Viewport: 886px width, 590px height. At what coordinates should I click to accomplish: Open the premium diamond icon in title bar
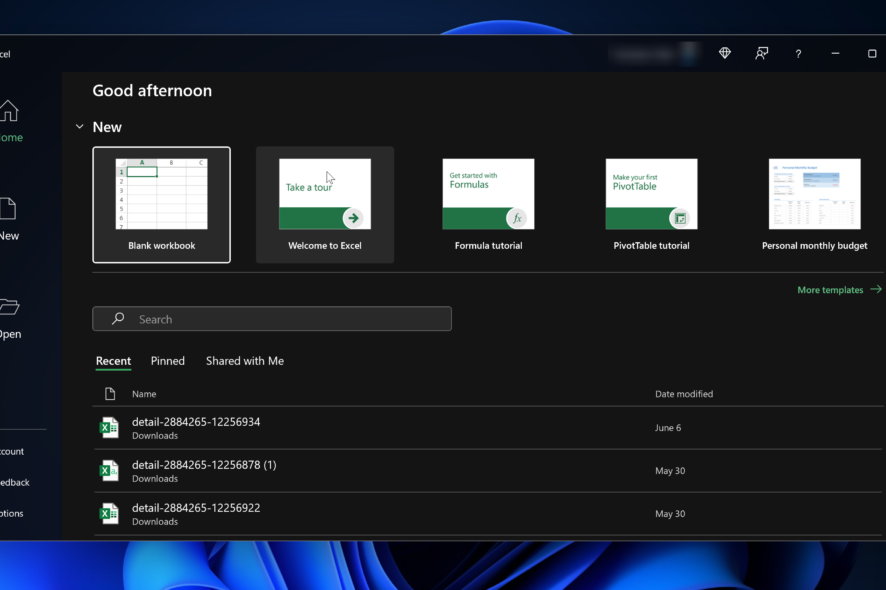coord(724,53)
